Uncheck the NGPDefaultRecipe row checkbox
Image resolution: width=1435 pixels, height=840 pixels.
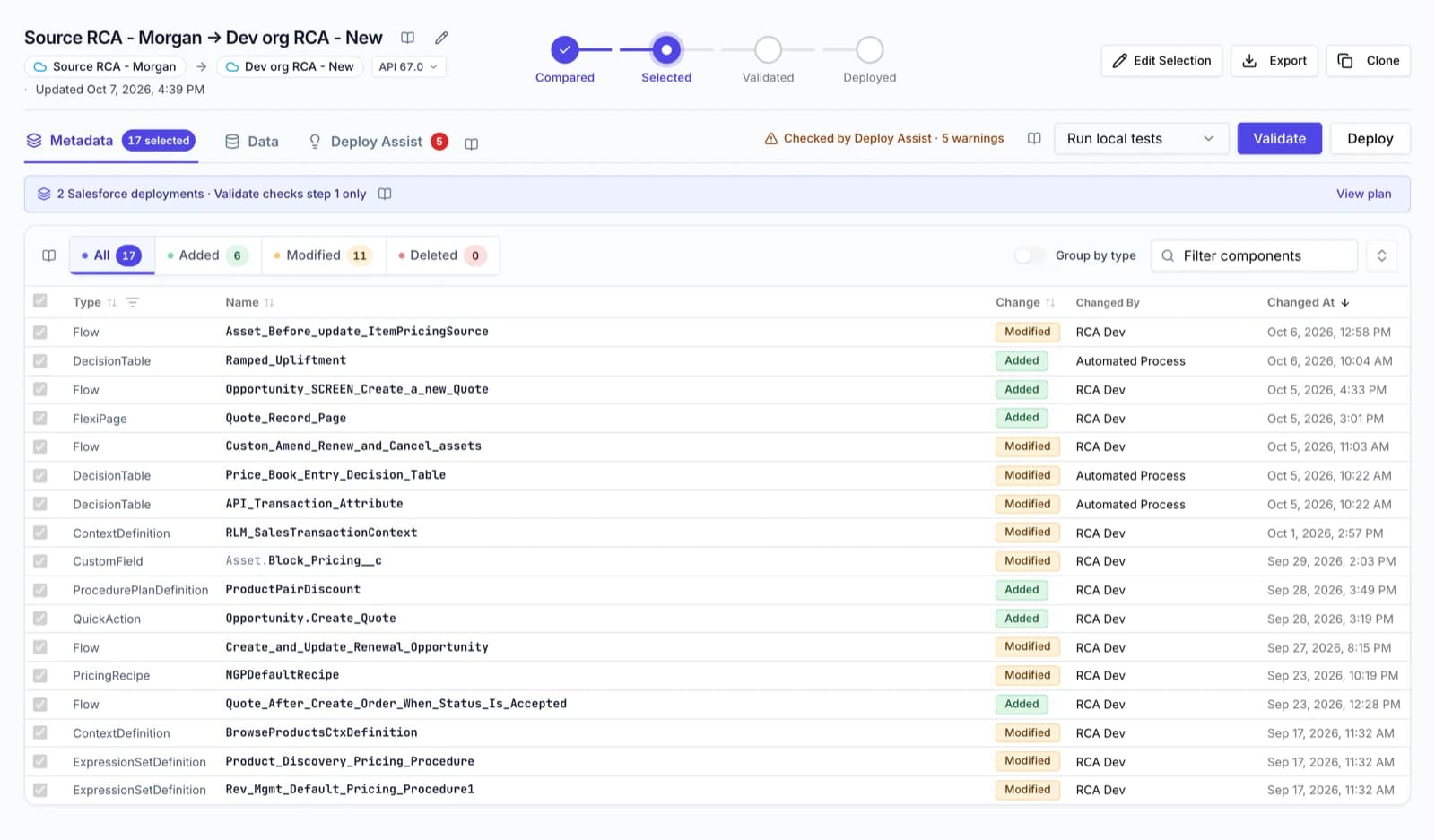click(40, 676)
